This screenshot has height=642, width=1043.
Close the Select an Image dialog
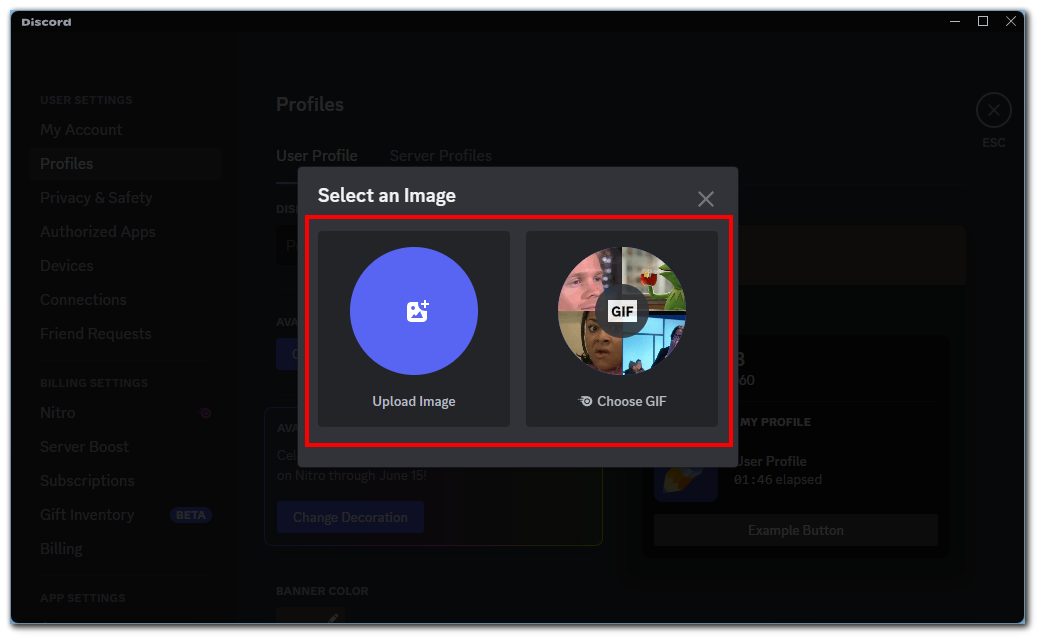(x=706, y=199)
